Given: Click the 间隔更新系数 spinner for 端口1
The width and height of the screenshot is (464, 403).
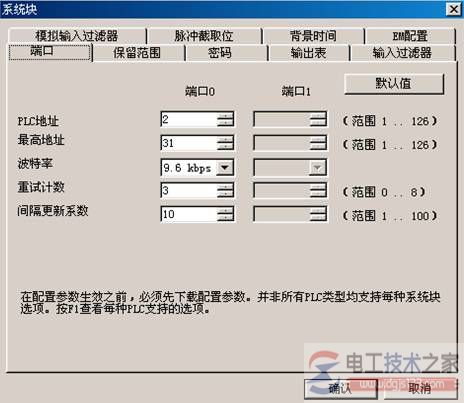Looking at the screenshot, I should [x=318, y=214].
